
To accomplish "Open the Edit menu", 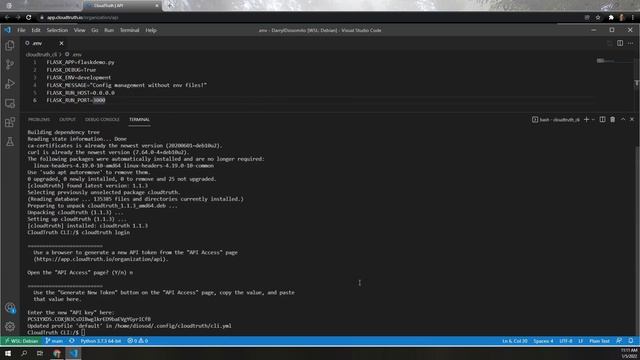I will [36, 30].
